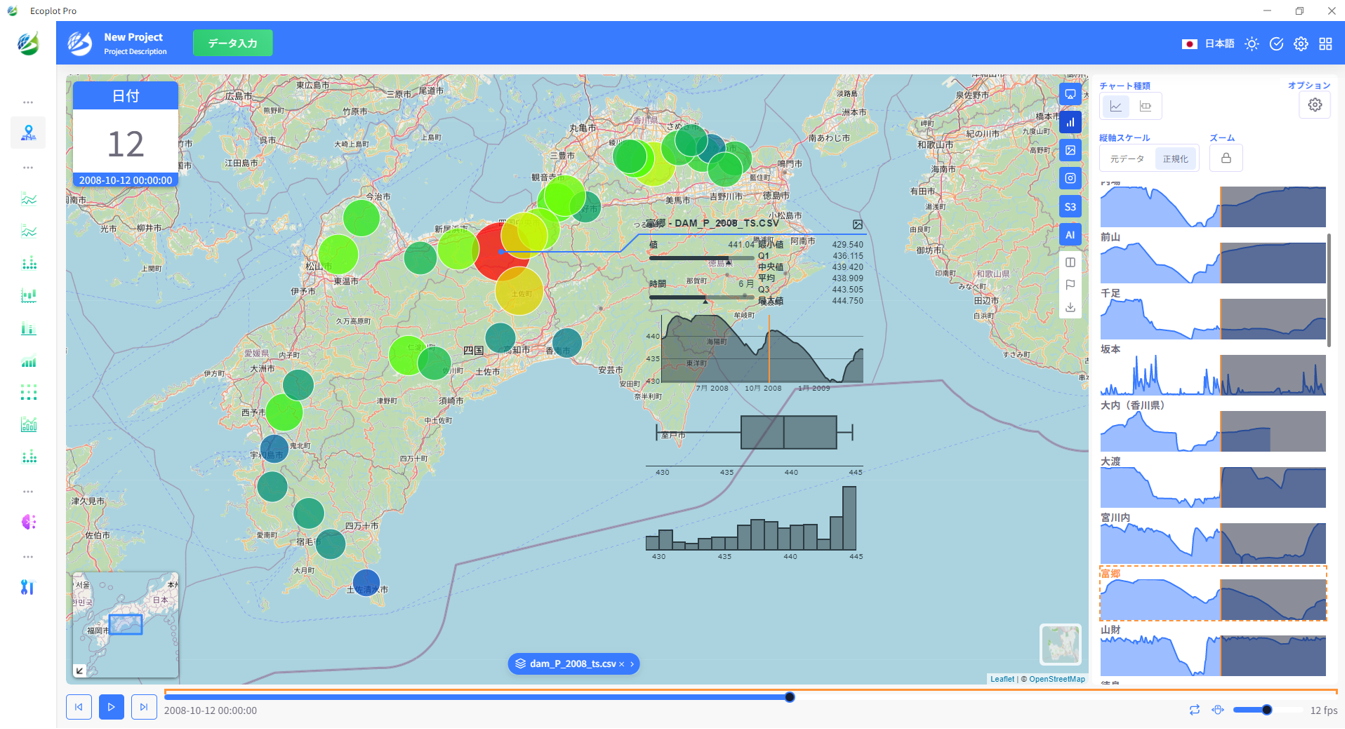Select the framed area-bar chart sidebar icon
Image resolution: width=1345 pixels, height=729 pixels.
click(28, 425)
